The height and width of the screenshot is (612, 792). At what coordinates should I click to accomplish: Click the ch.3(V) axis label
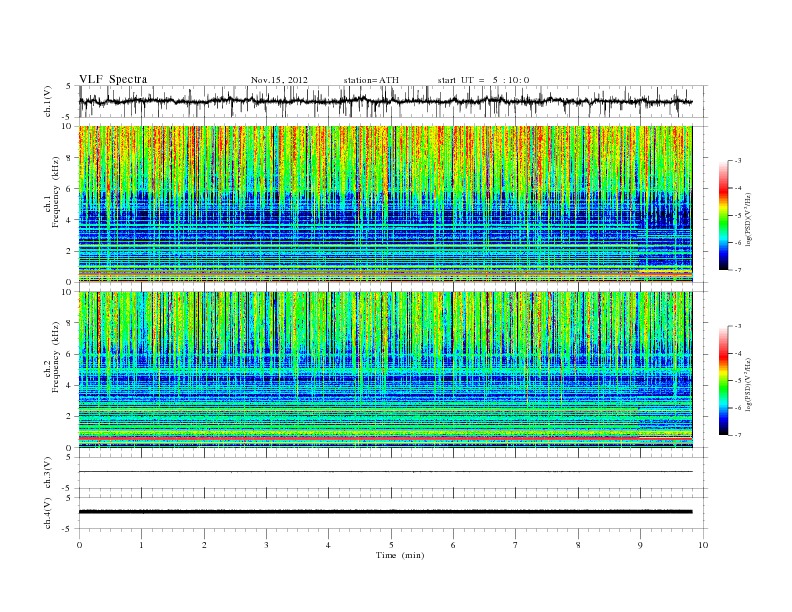pyautogui.click(x=48, y=473)
